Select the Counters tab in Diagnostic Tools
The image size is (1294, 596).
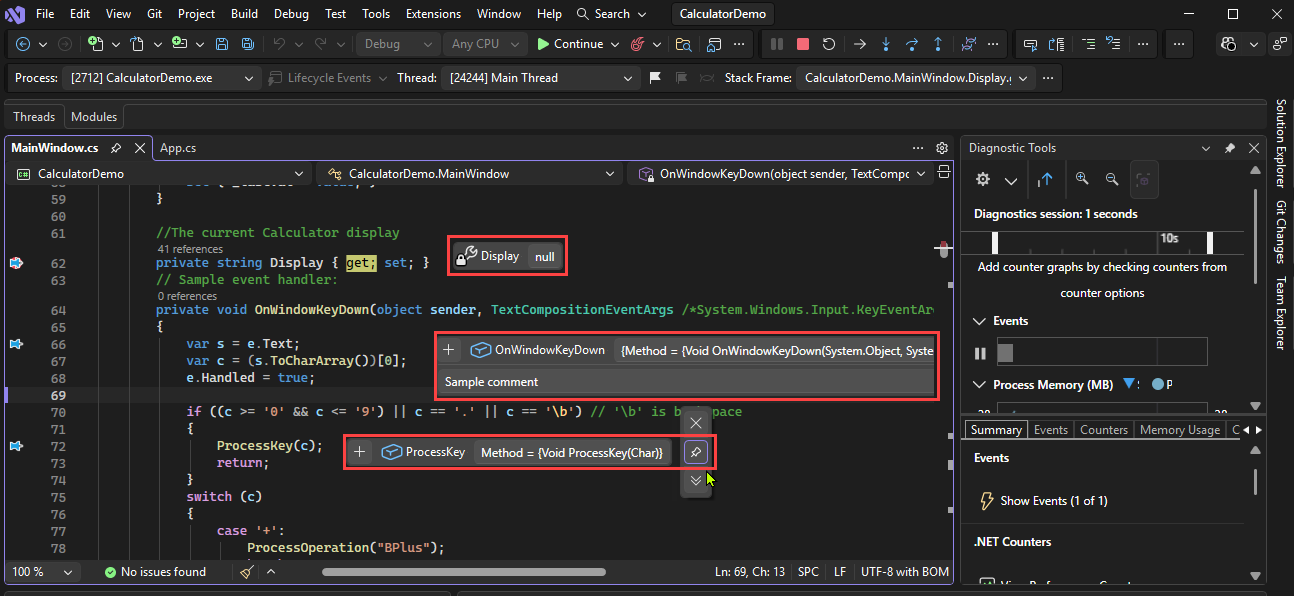coord(1104,430)
